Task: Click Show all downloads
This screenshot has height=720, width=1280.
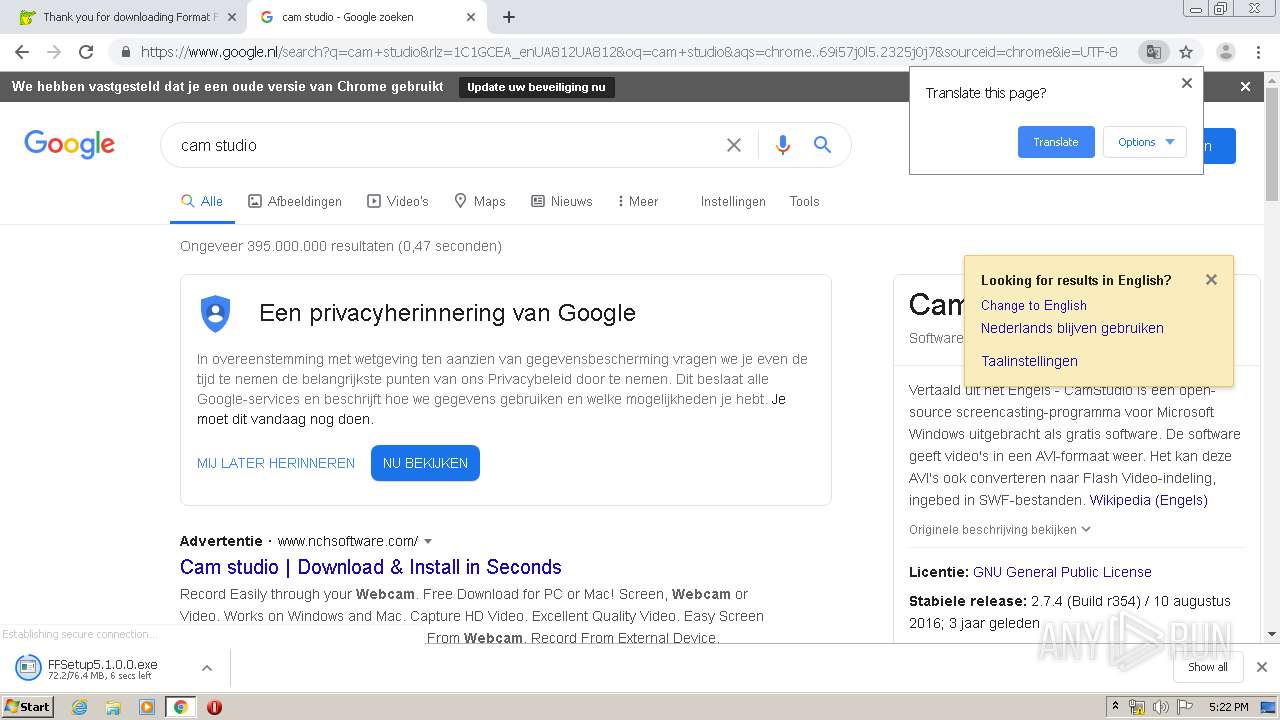Action: pyautogui.click(x=1208, y=667)
